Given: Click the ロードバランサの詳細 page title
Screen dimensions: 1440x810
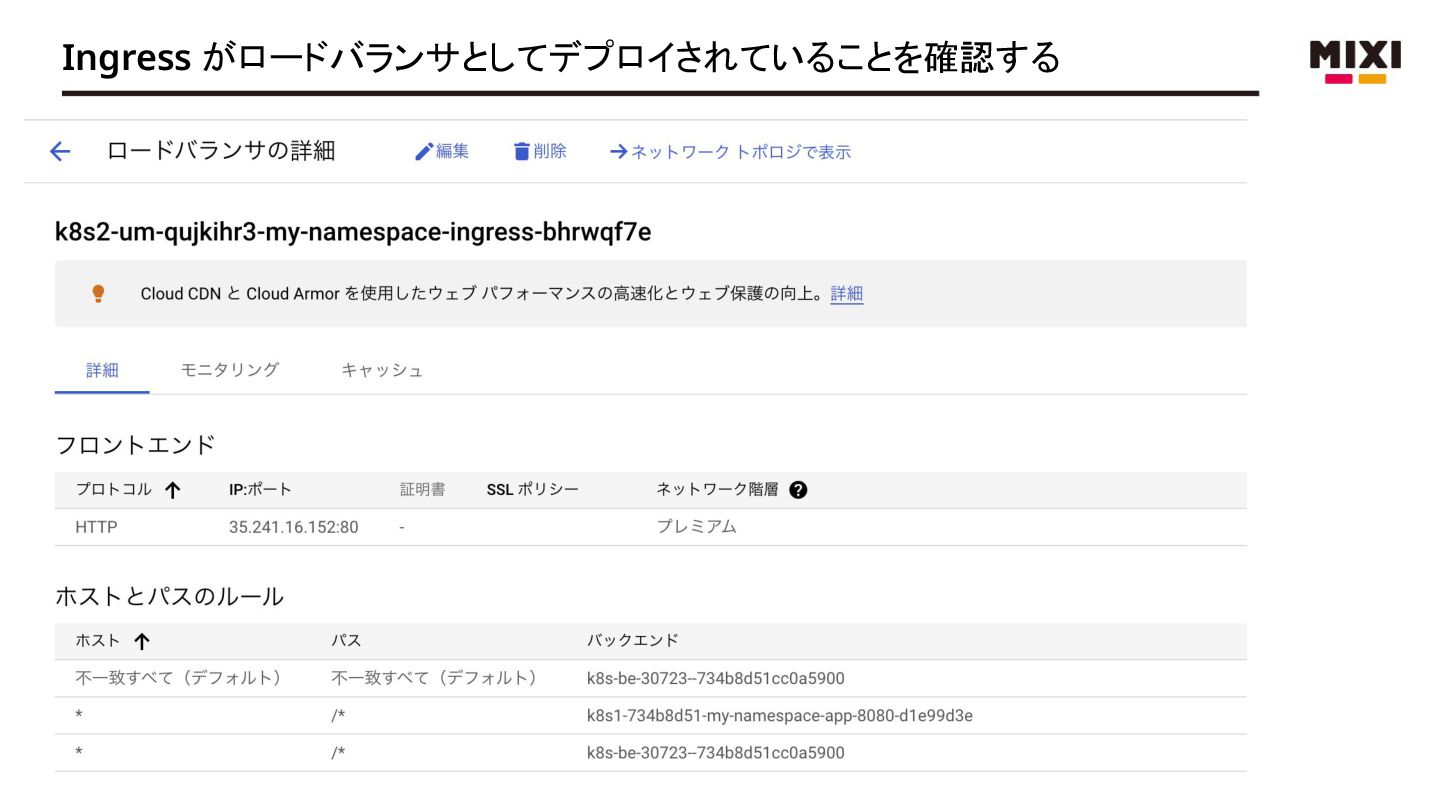Looking at the screenshot, I should [x=221, y=151].
